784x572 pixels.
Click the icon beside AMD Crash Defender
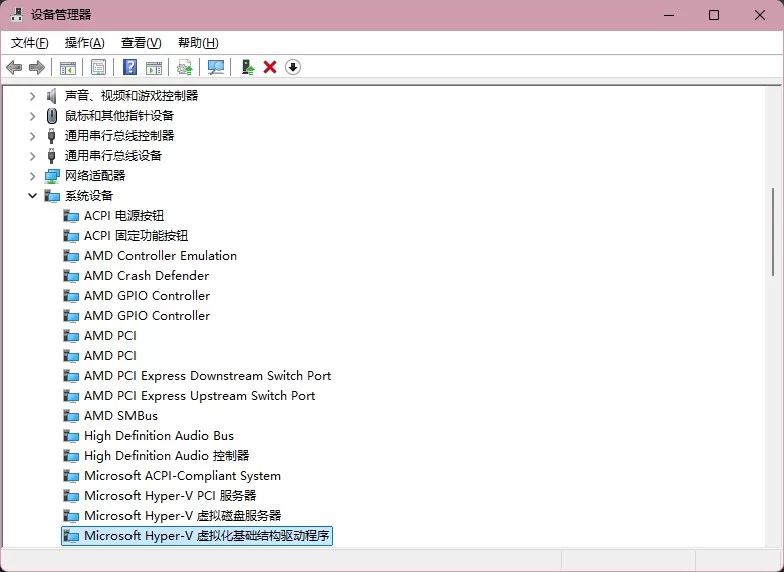(71, 276)
